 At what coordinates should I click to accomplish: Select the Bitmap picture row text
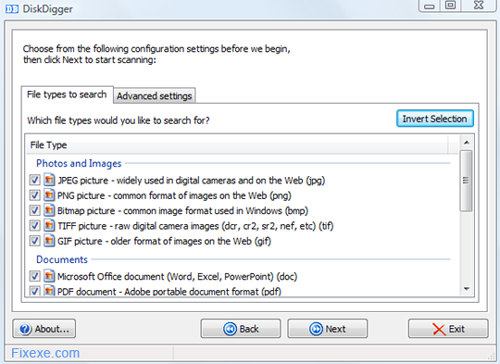[x=183, y=211]
